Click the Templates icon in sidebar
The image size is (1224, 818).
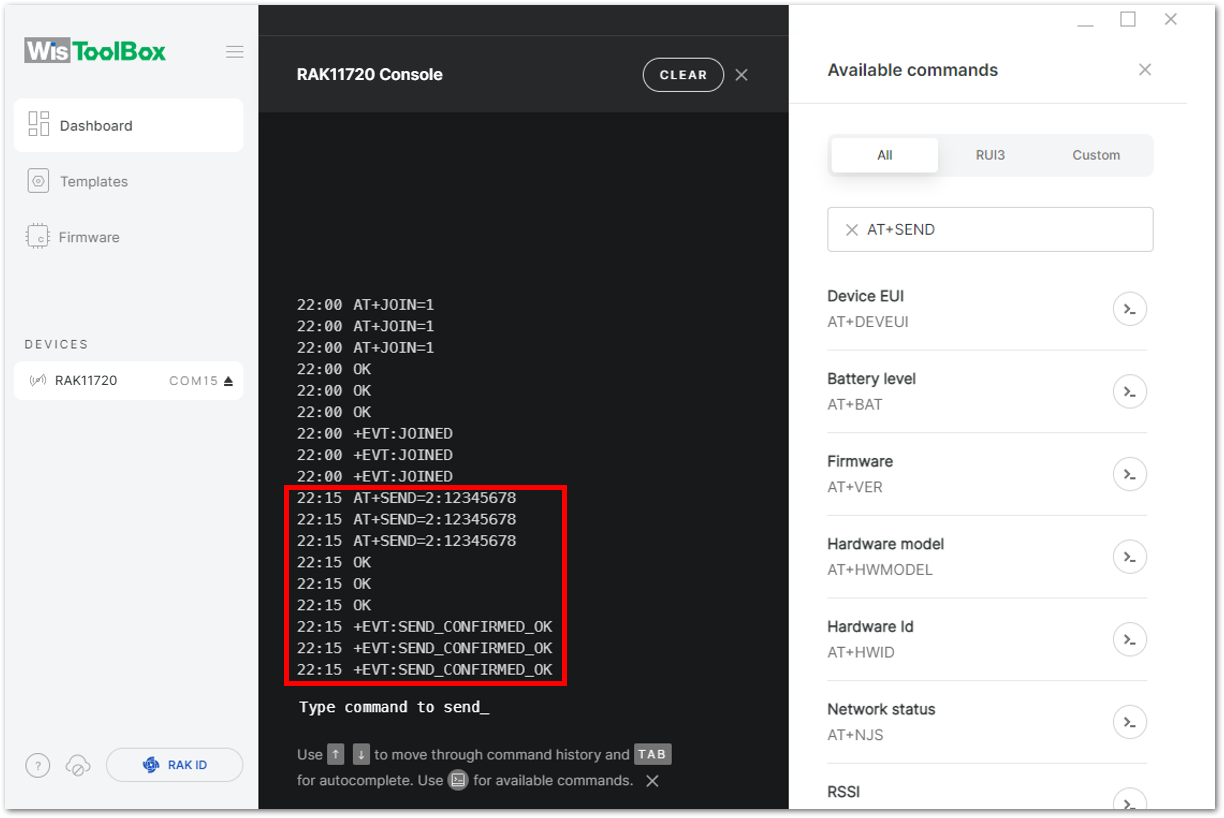coord(38,181)
